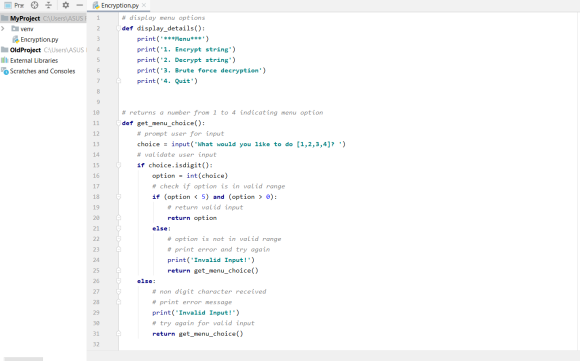Select the venv folder in project tree
This screenshot has height=361, width=580.
(22, 29)
